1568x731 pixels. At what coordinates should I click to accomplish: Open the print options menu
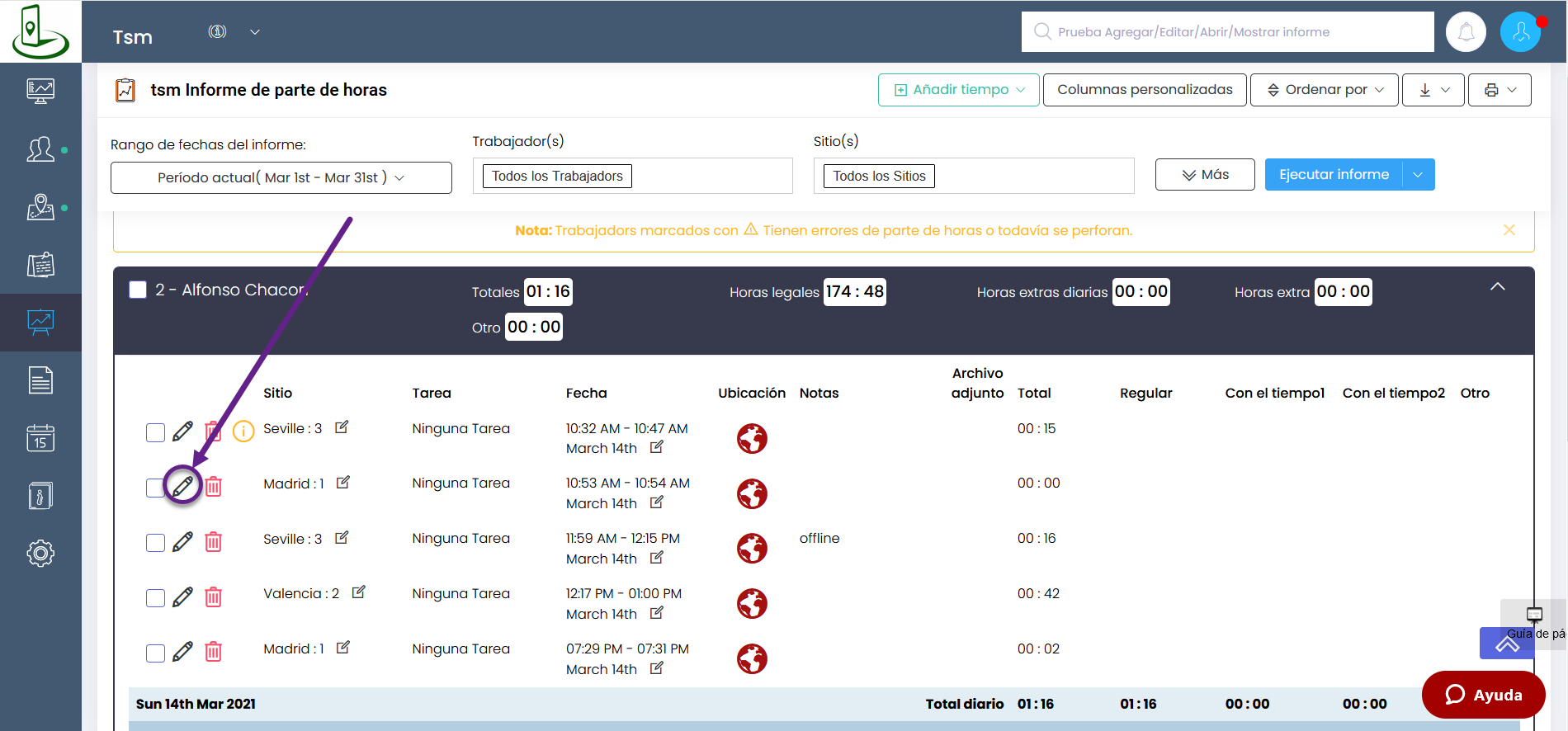click(1499, 90)
